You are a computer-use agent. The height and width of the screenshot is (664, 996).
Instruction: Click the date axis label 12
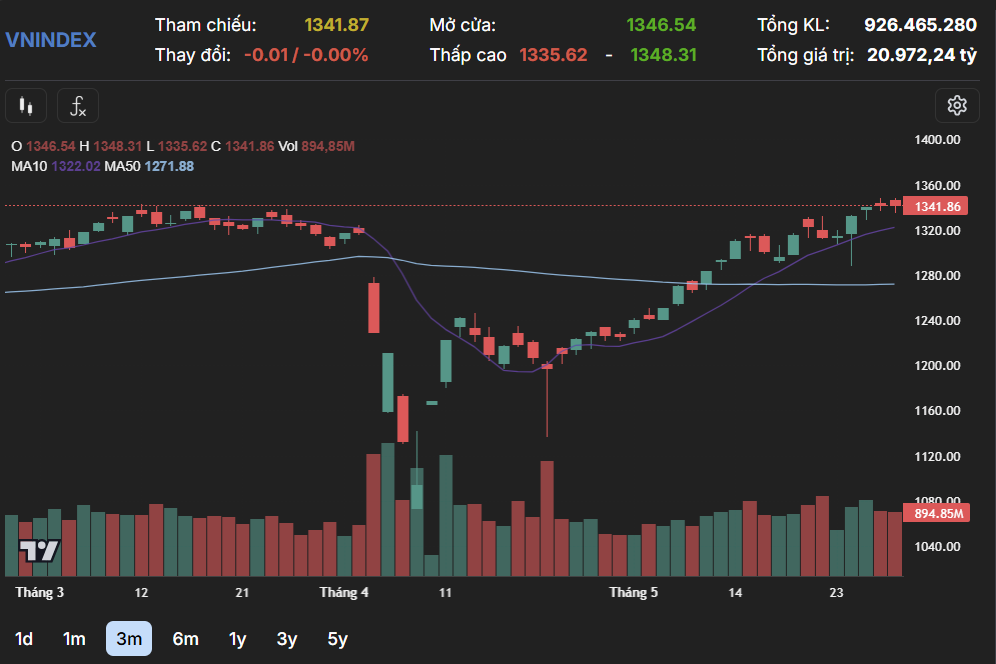coord(141,593)
